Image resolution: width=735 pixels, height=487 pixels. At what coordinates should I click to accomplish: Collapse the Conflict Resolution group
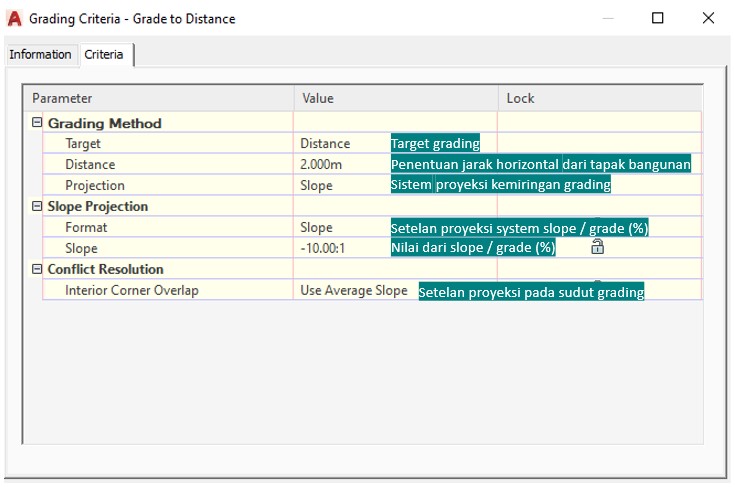coord(38,269)
